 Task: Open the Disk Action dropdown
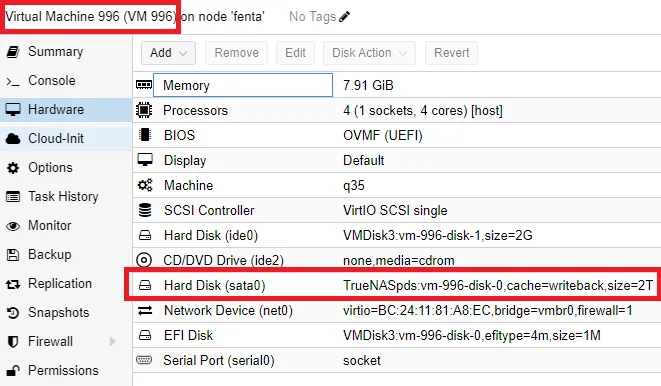click(x=369, y=53)
